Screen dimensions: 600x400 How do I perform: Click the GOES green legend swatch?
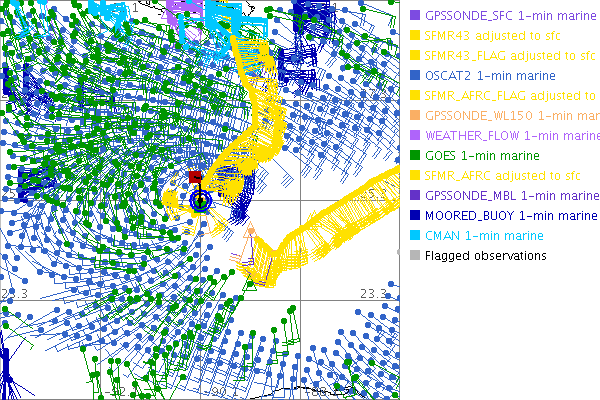pyautogui.click(x=416, y=156)
